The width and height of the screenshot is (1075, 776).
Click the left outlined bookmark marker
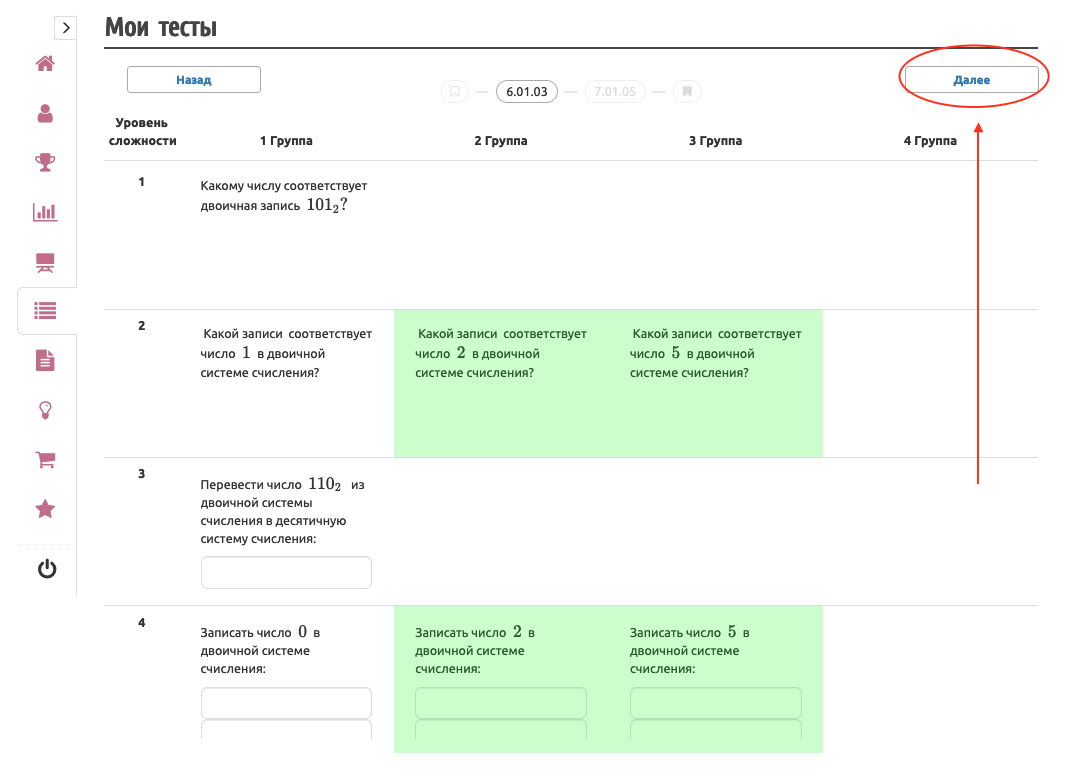click(455, 91)
